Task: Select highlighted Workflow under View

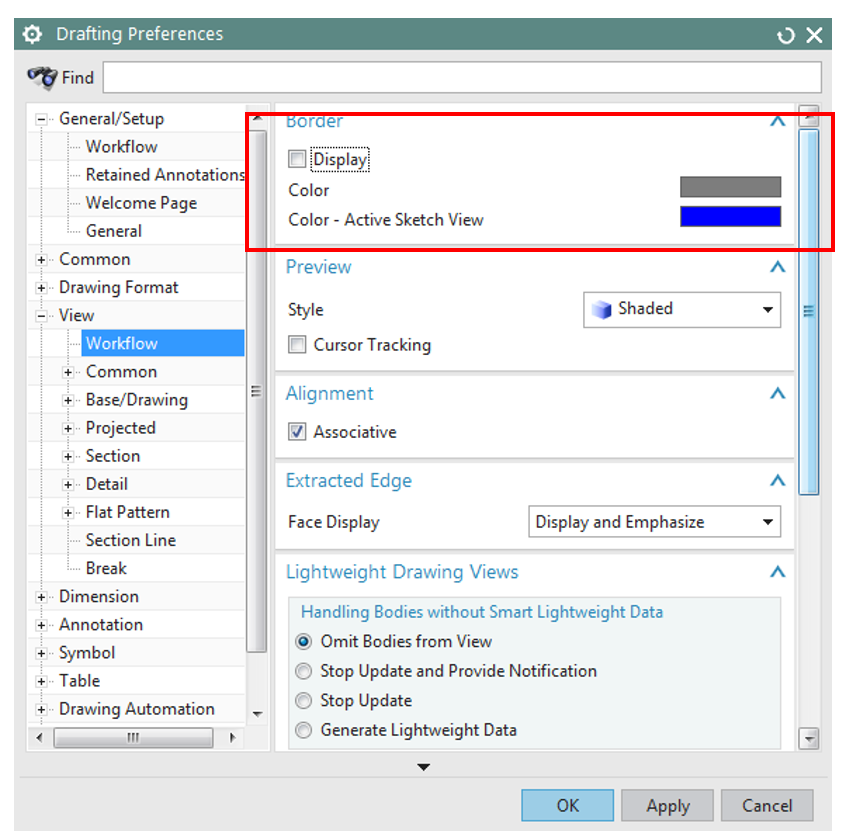Action: (x=163, y=343)
